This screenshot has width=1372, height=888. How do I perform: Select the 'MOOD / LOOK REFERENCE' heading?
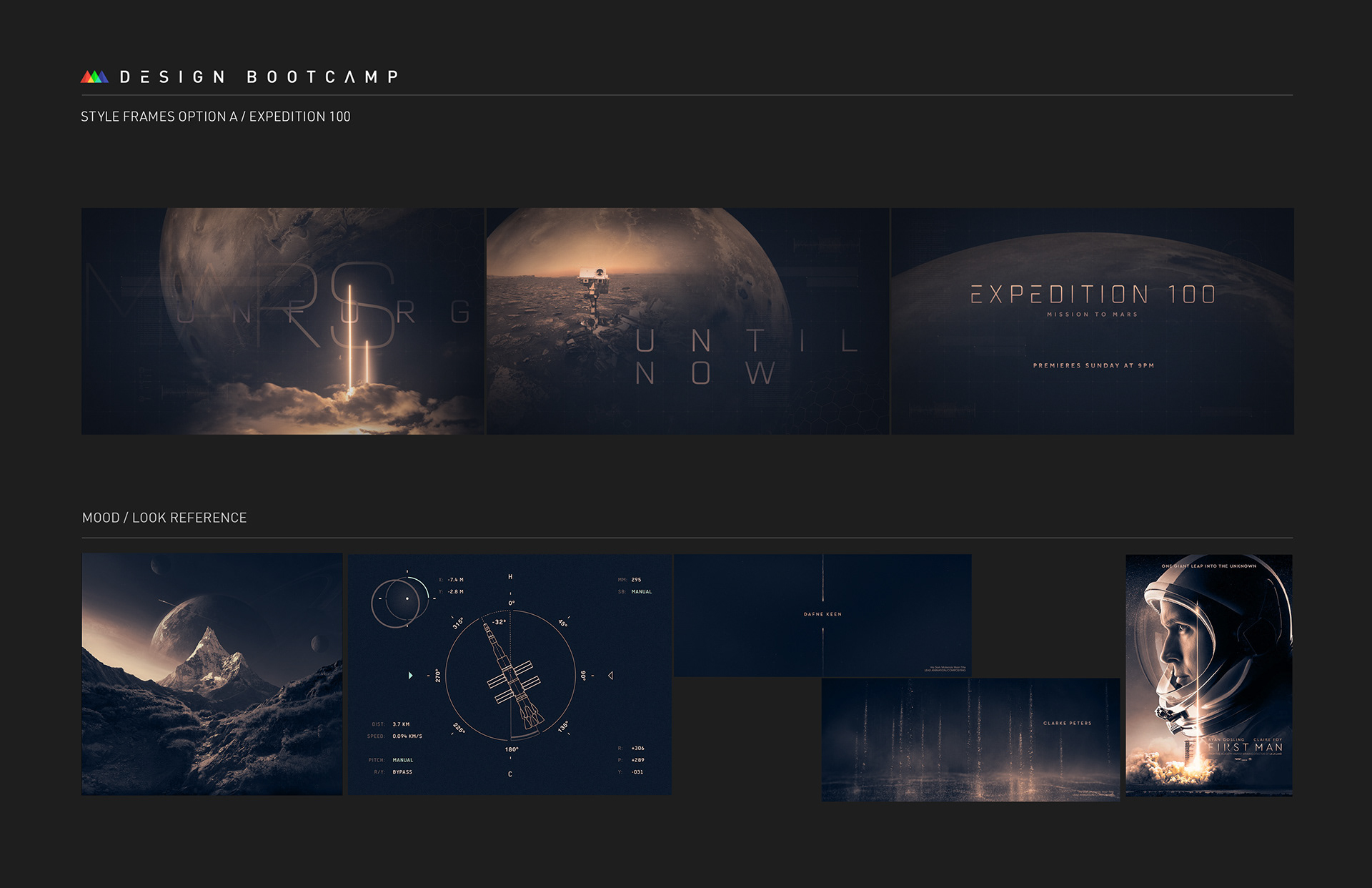[164, 518]
